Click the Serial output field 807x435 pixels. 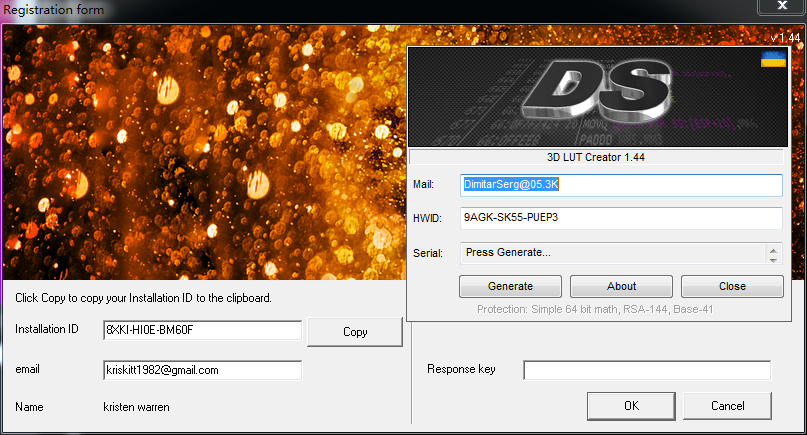click(612, 253)
